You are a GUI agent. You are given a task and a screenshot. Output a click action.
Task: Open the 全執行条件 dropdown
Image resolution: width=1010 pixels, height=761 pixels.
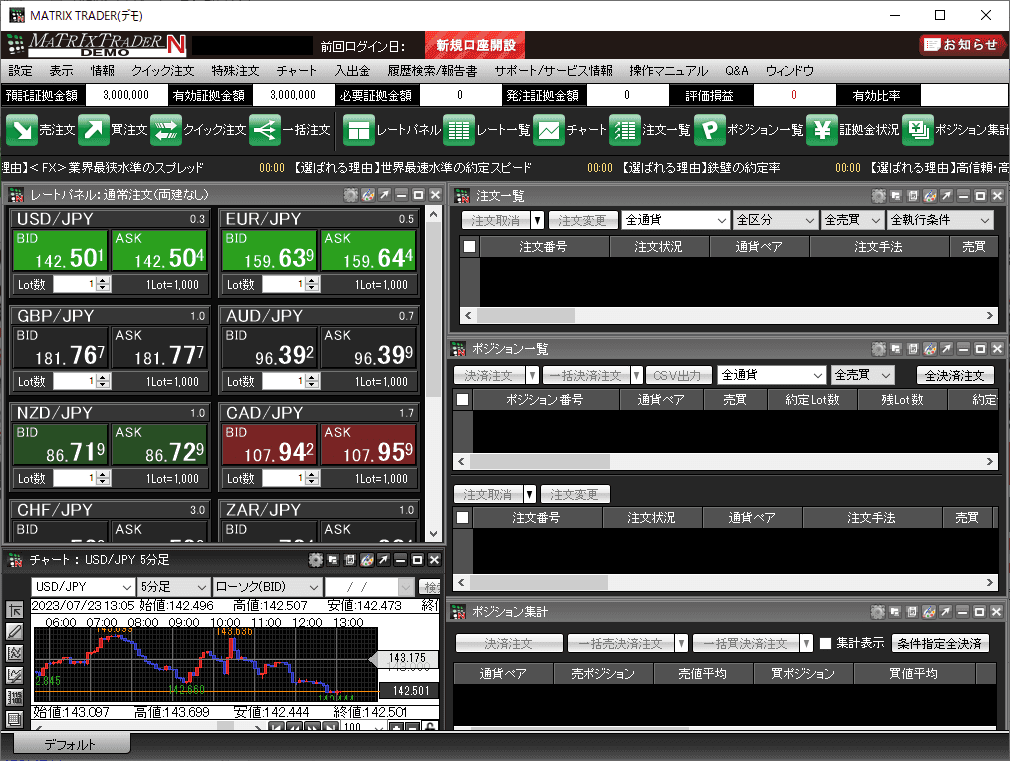[939, 220]
